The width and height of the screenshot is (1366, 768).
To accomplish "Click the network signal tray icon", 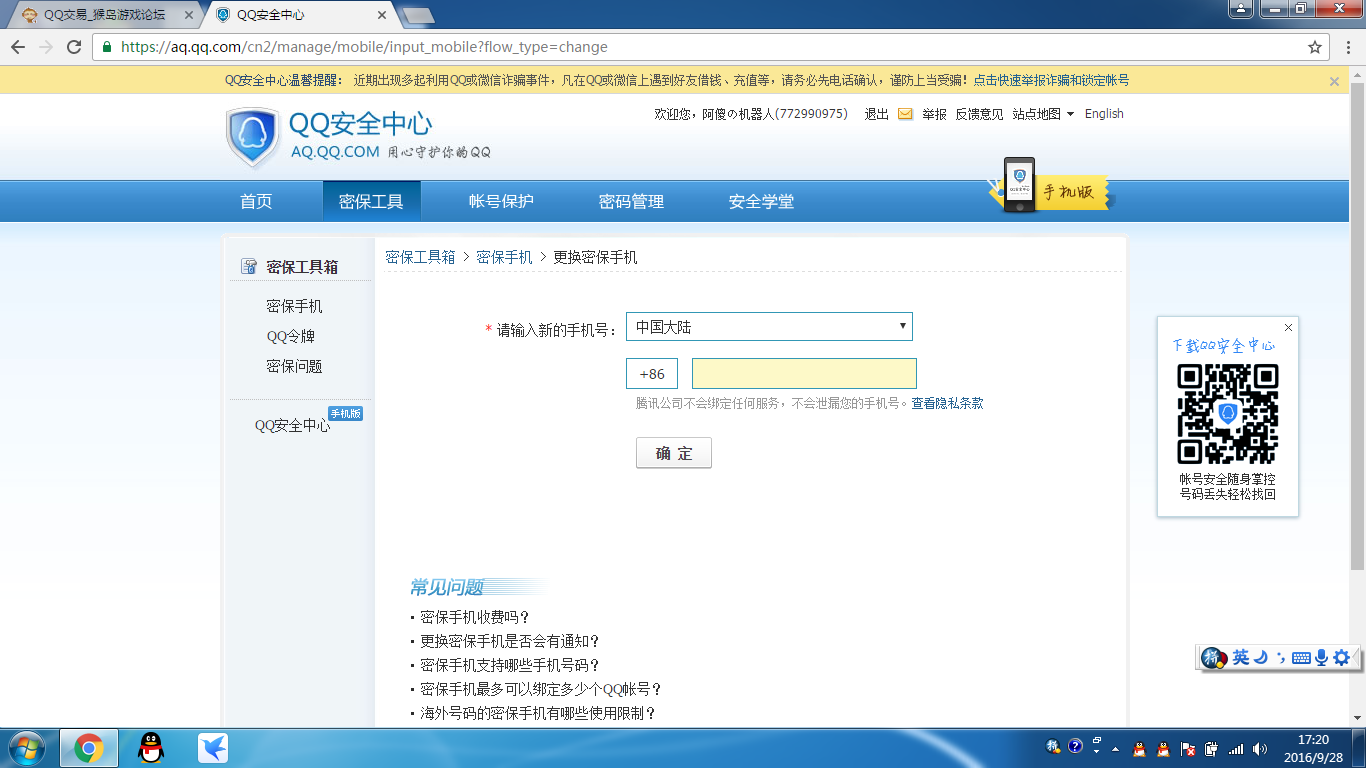I will [1236, 748].
